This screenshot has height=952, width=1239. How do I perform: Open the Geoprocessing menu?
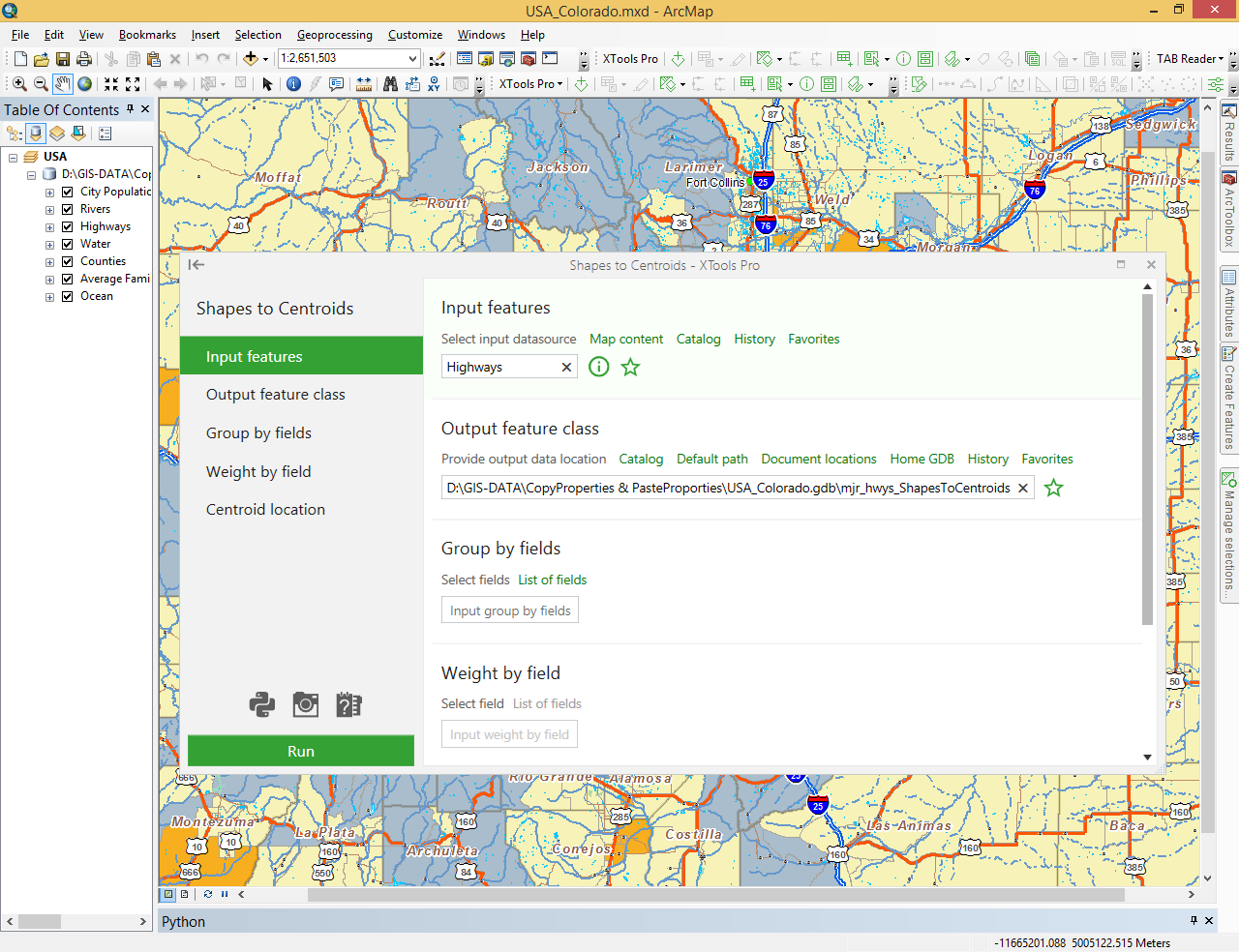click(x=334, y=35)
